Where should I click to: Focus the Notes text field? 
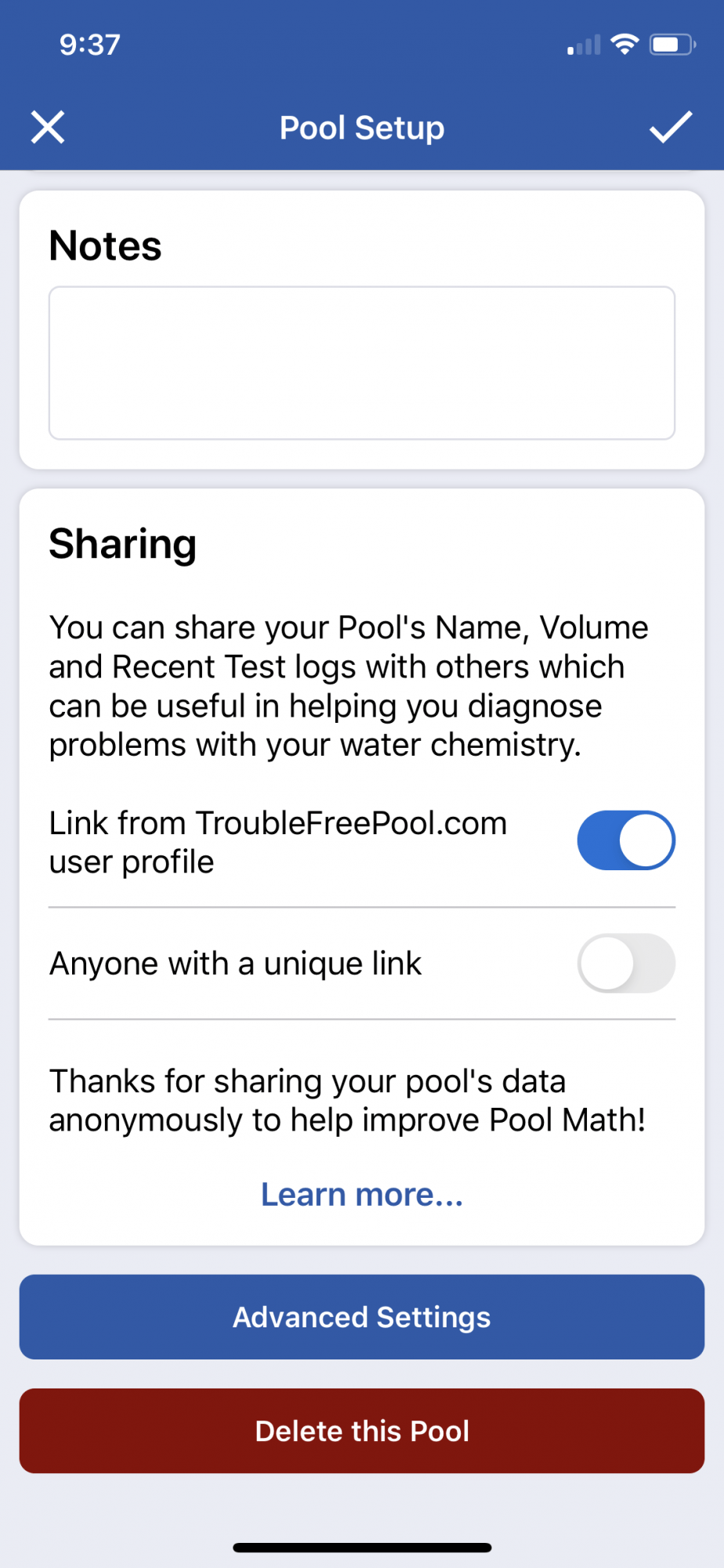362,363
